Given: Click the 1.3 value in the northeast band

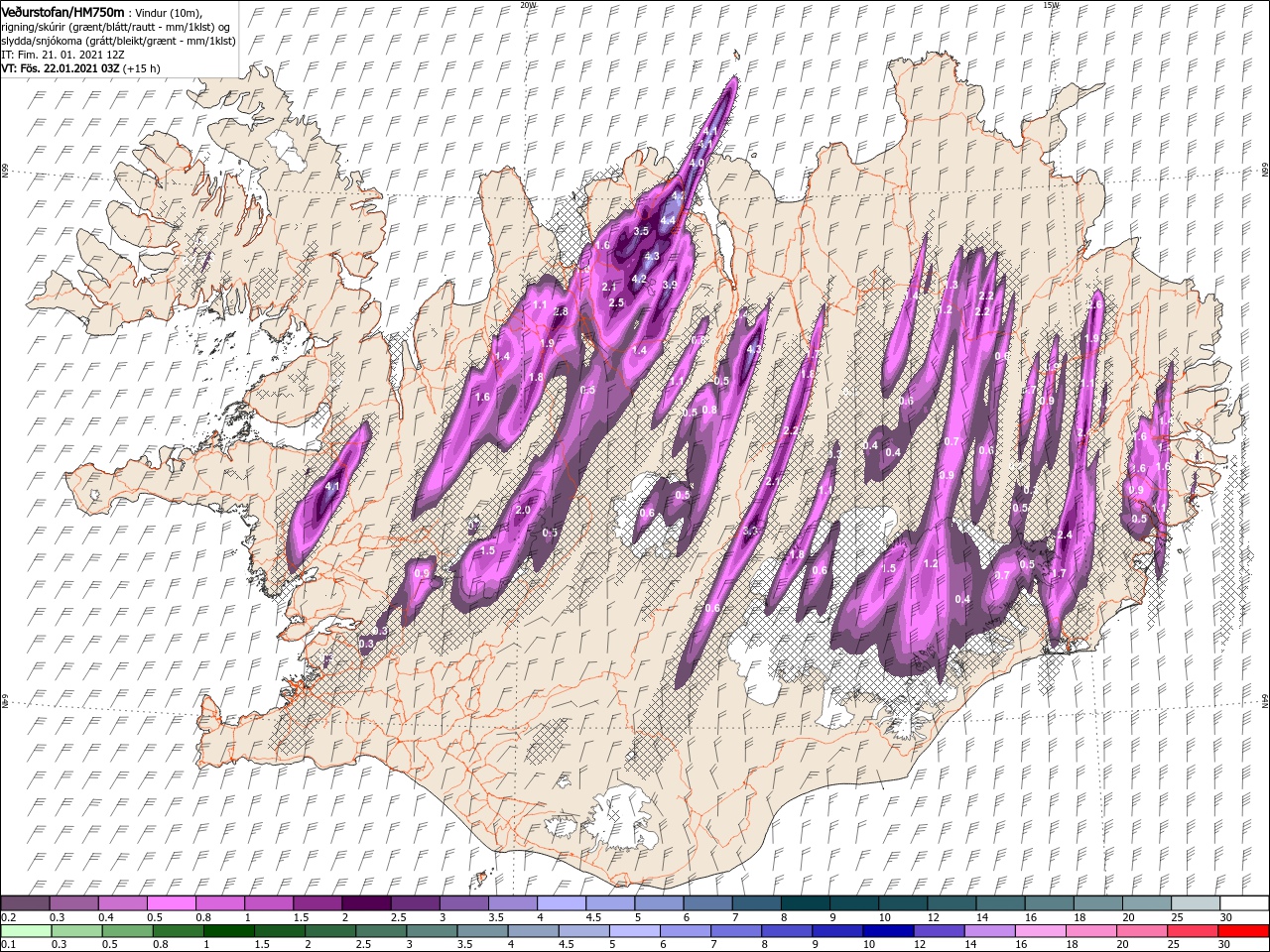Looking at the screenshot, I should coord(952,286).
